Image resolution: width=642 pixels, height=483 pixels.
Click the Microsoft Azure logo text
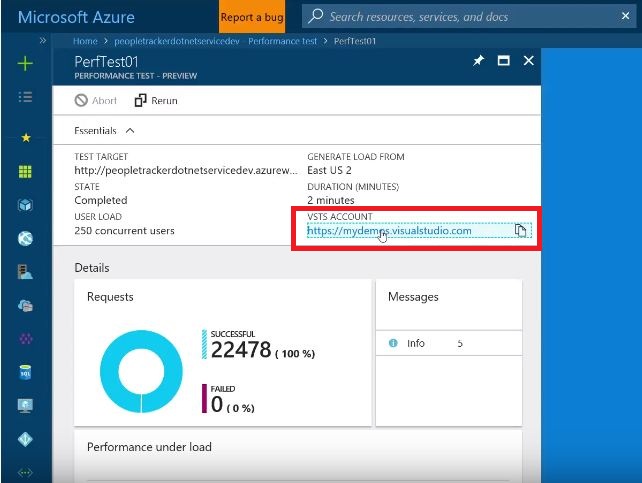point(76,17)
